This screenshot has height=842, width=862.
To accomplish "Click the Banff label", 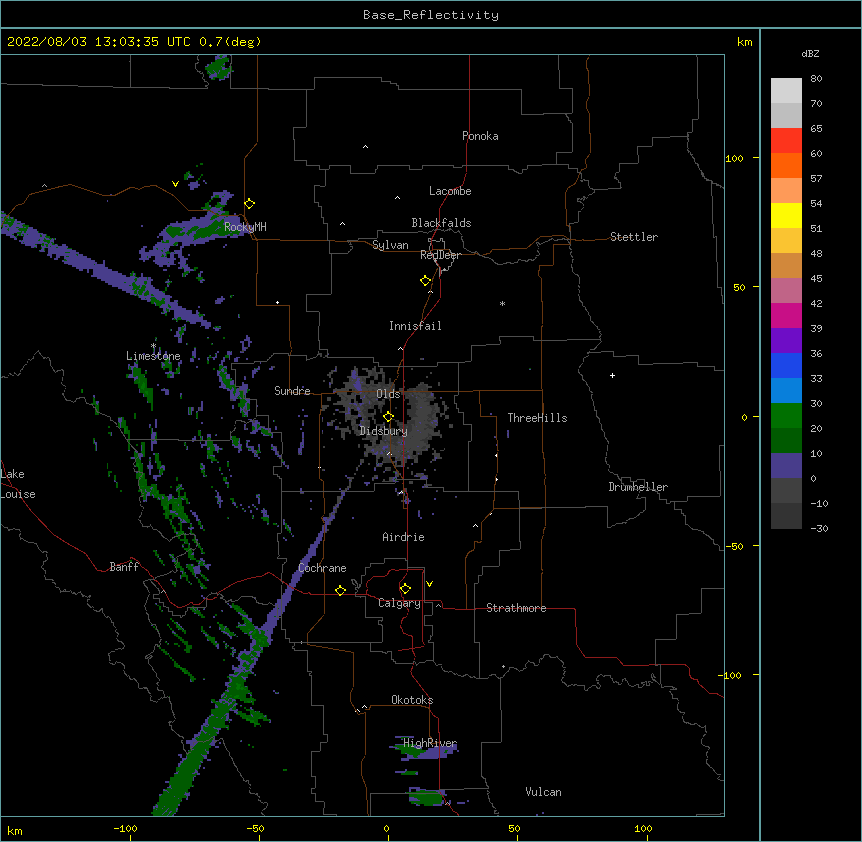I will 124,567.
